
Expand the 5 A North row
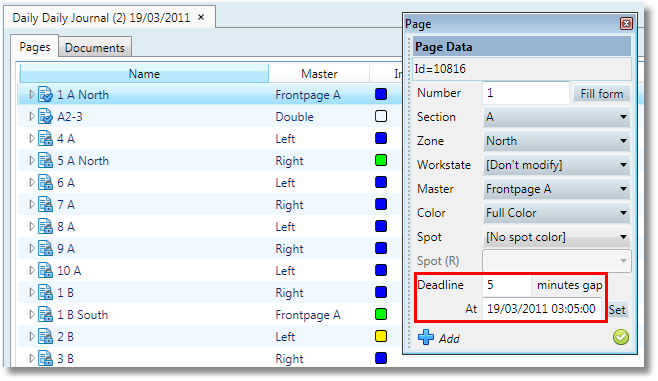[31, 160]
